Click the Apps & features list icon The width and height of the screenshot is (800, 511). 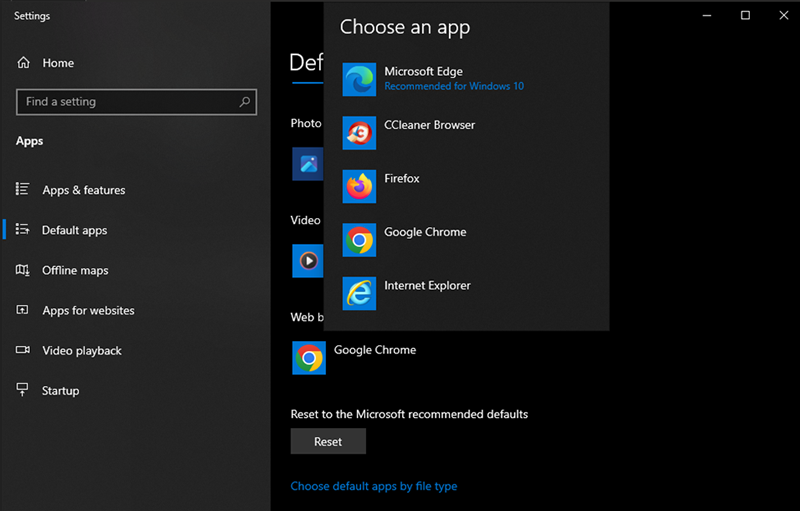22,189
